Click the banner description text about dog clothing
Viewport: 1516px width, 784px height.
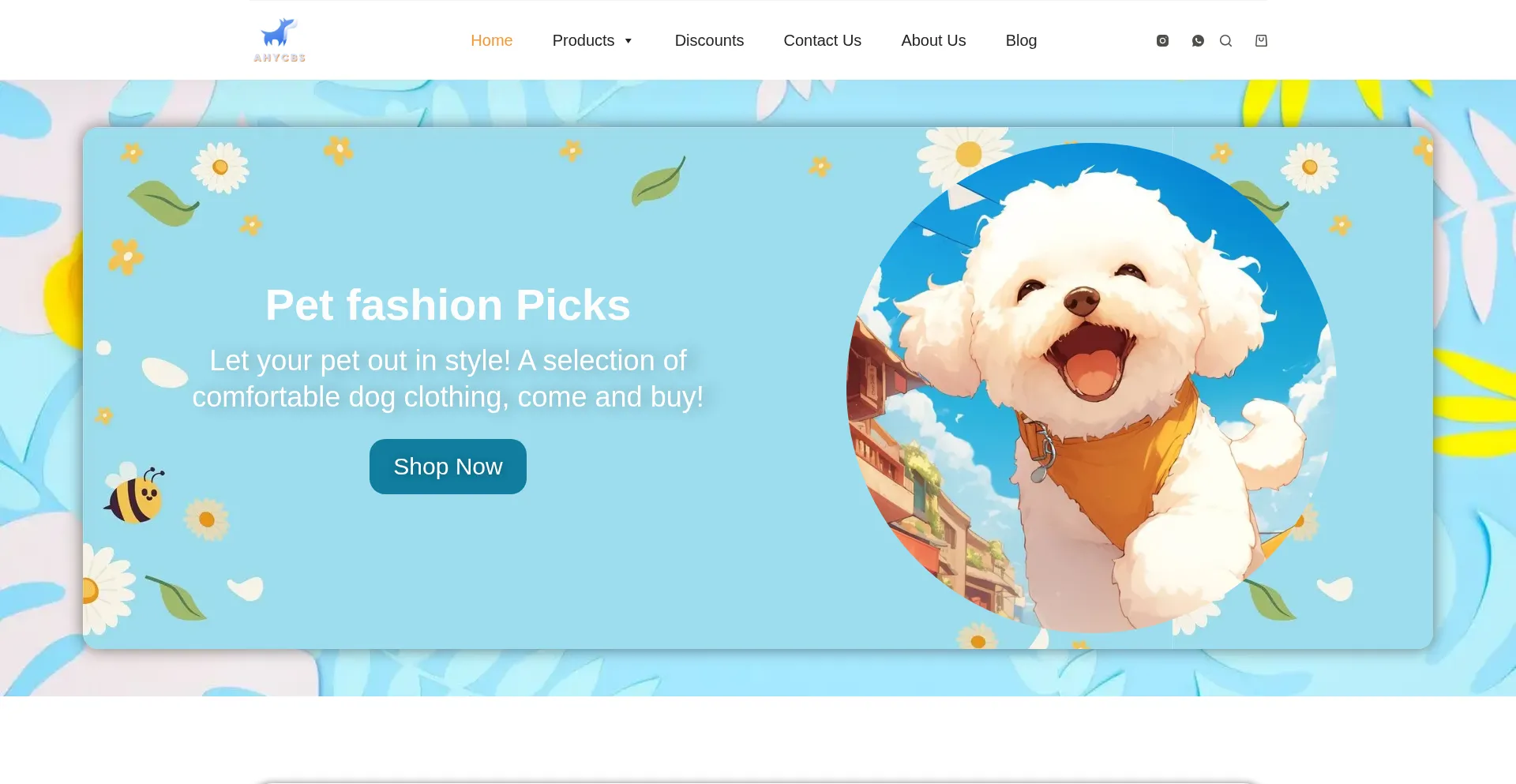[x=448, y=379]
